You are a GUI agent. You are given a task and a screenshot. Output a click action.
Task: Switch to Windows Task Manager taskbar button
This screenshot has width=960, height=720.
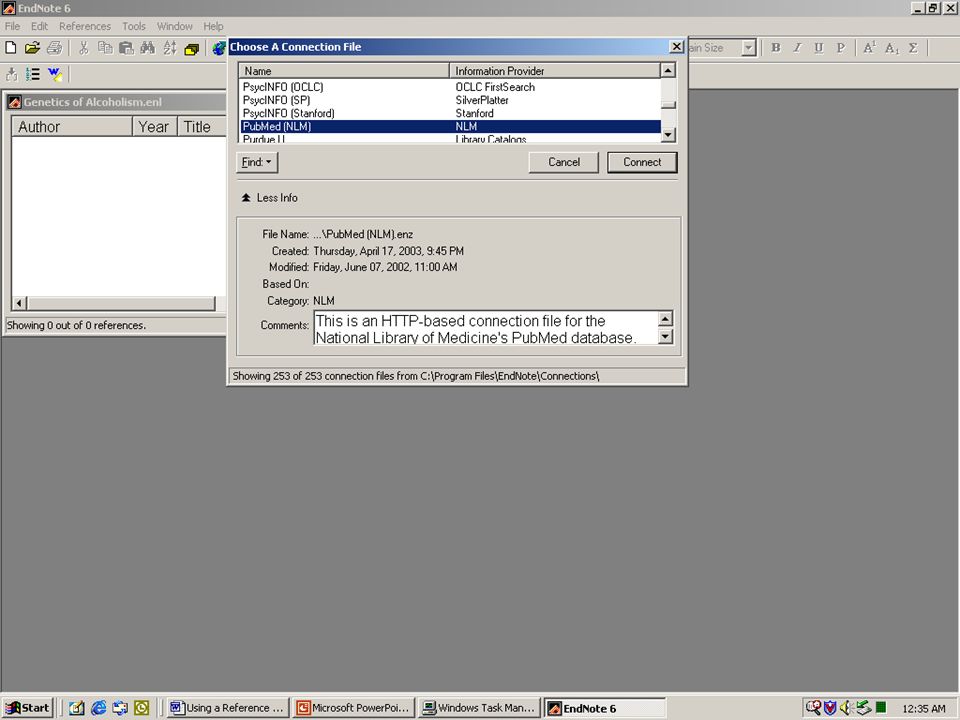(479, 708)
